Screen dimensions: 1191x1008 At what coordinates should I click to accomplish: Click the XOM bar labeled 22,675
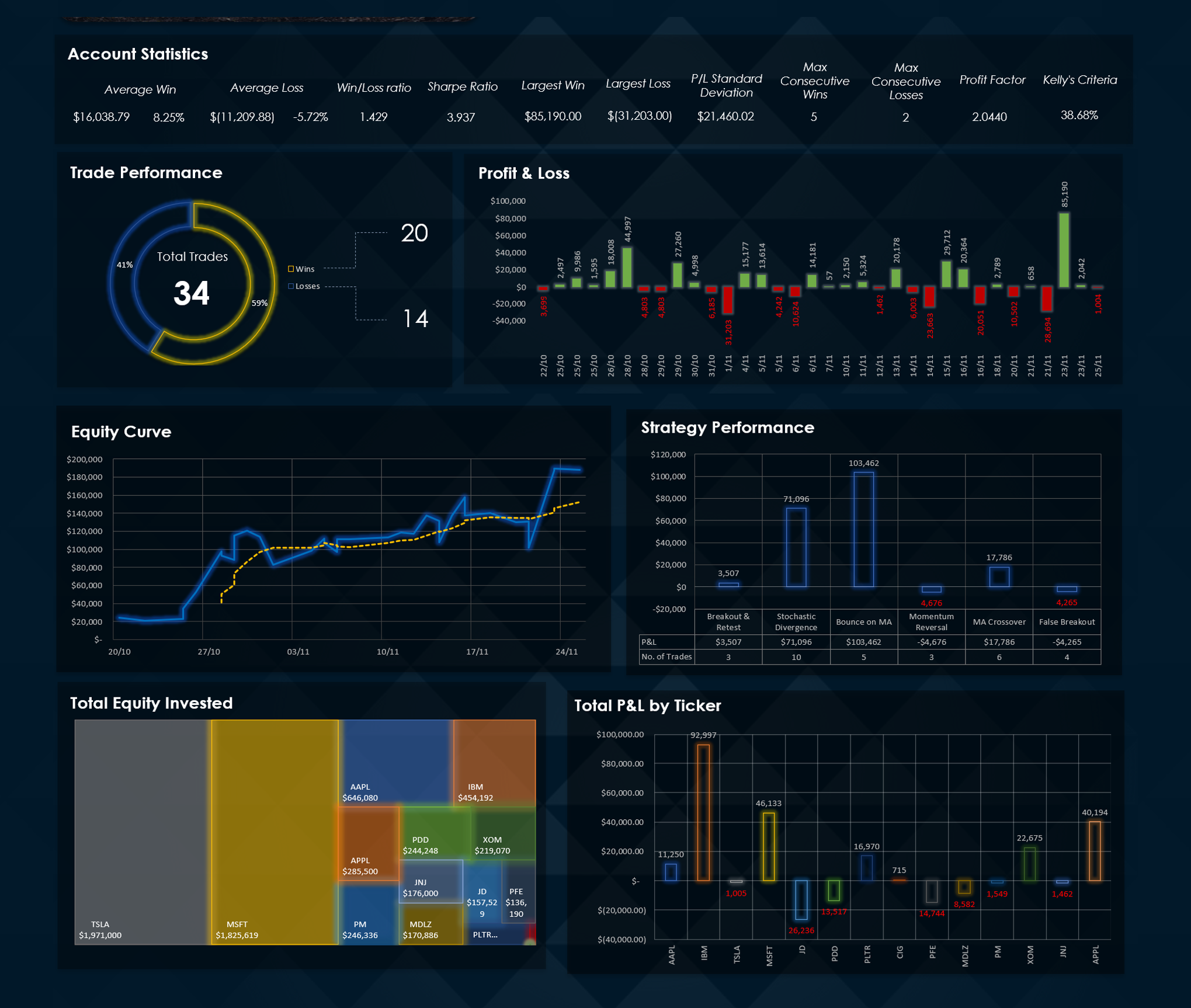(x=1030, y=864)
